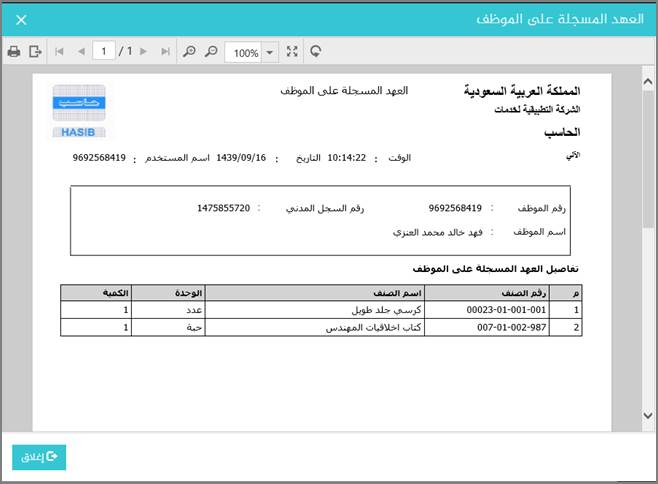Click employee number 9692568419 in the box
Screen dimensions: 658x484
pos(455,208)
